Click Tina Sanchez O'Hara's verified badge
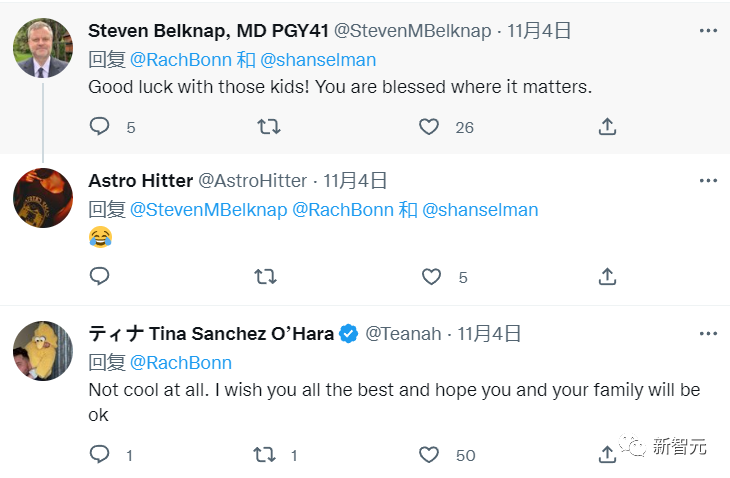730x478 pixels. coord(349,334)
